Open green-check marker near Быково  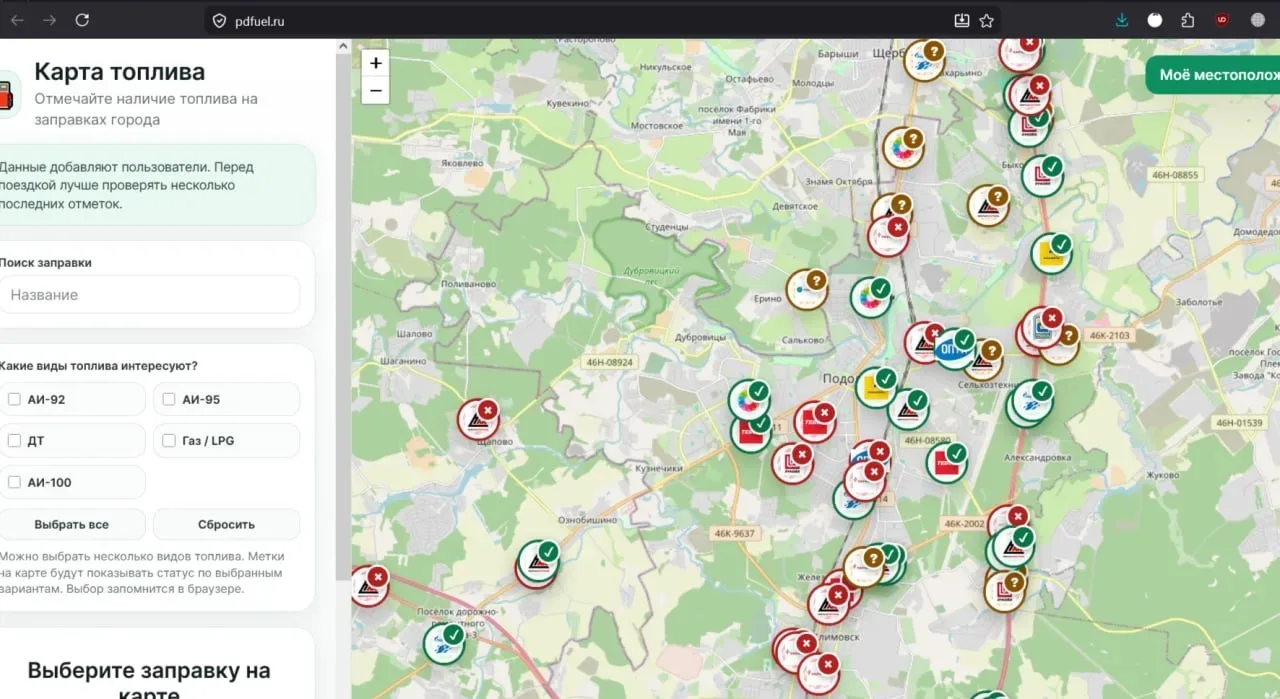pos(1042,176)
